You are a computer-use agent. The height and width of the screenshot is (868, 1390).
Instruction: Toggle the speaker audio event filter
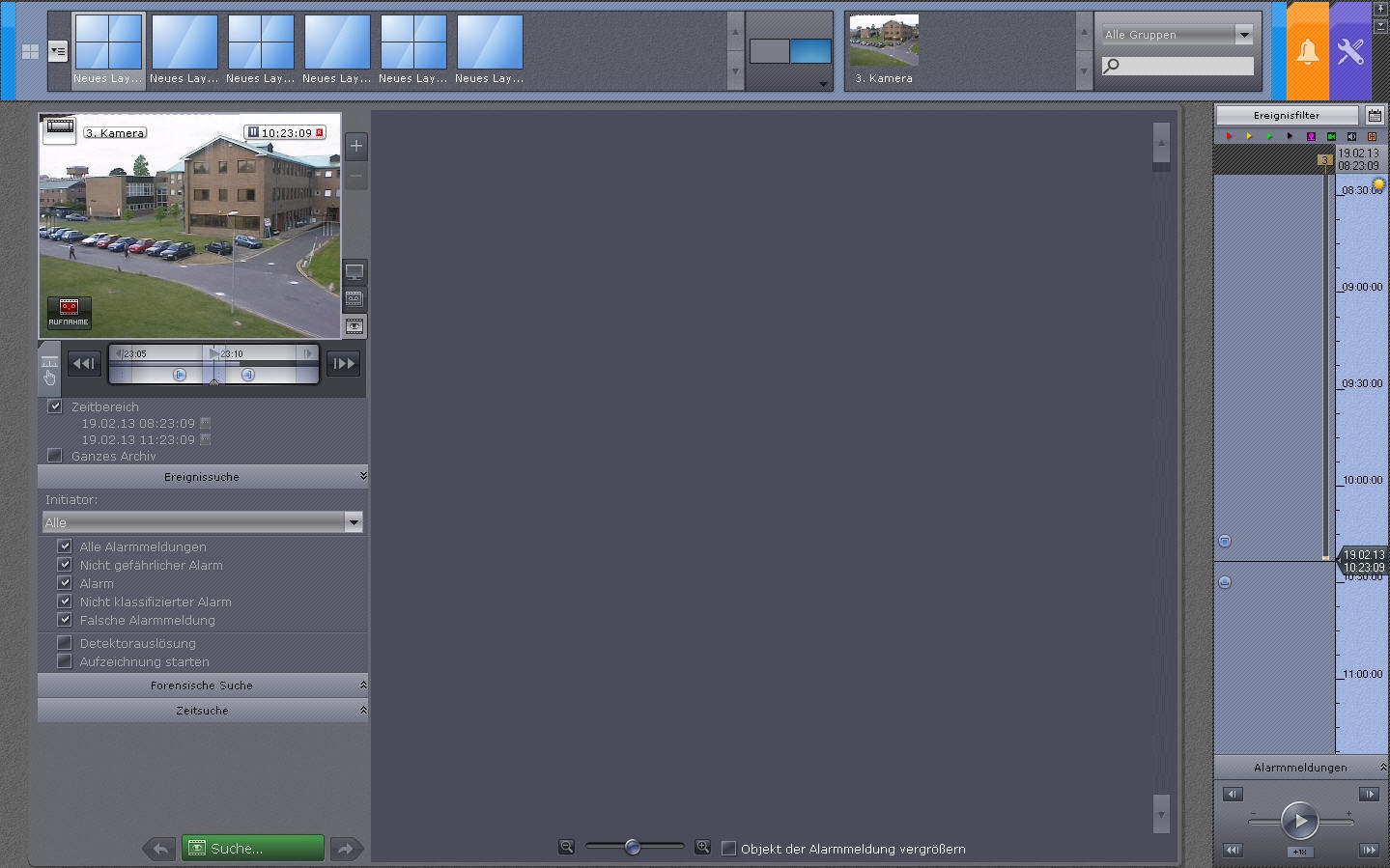click(x=1351, y=136)
